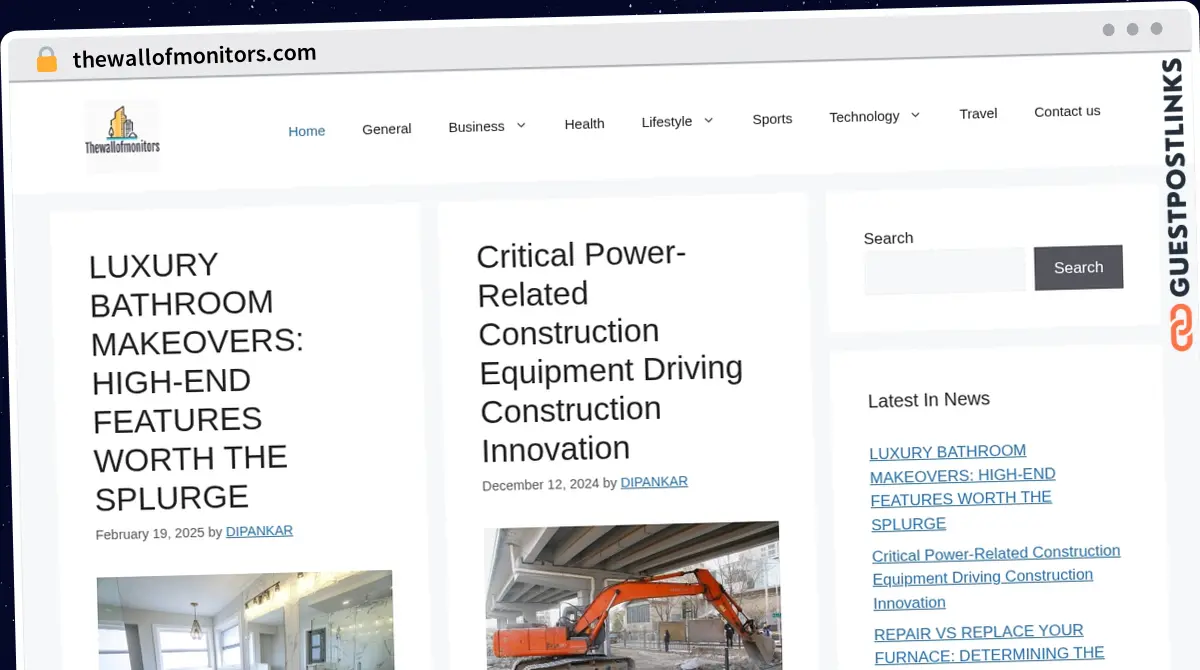Expand the Business menu chevron
The image size is (1200, 670).
[x=520, y=125]
